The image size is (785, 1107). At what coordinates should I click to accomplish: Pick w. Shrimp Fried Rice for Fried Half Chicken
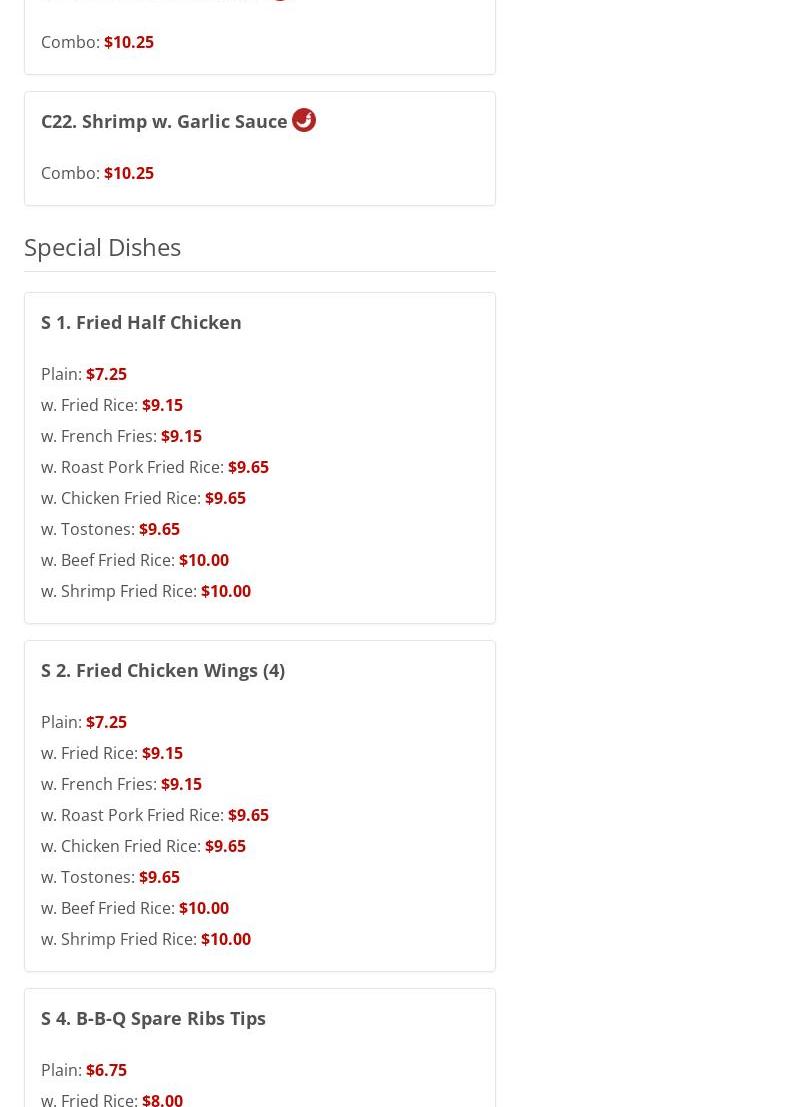[x=146, y=591]
